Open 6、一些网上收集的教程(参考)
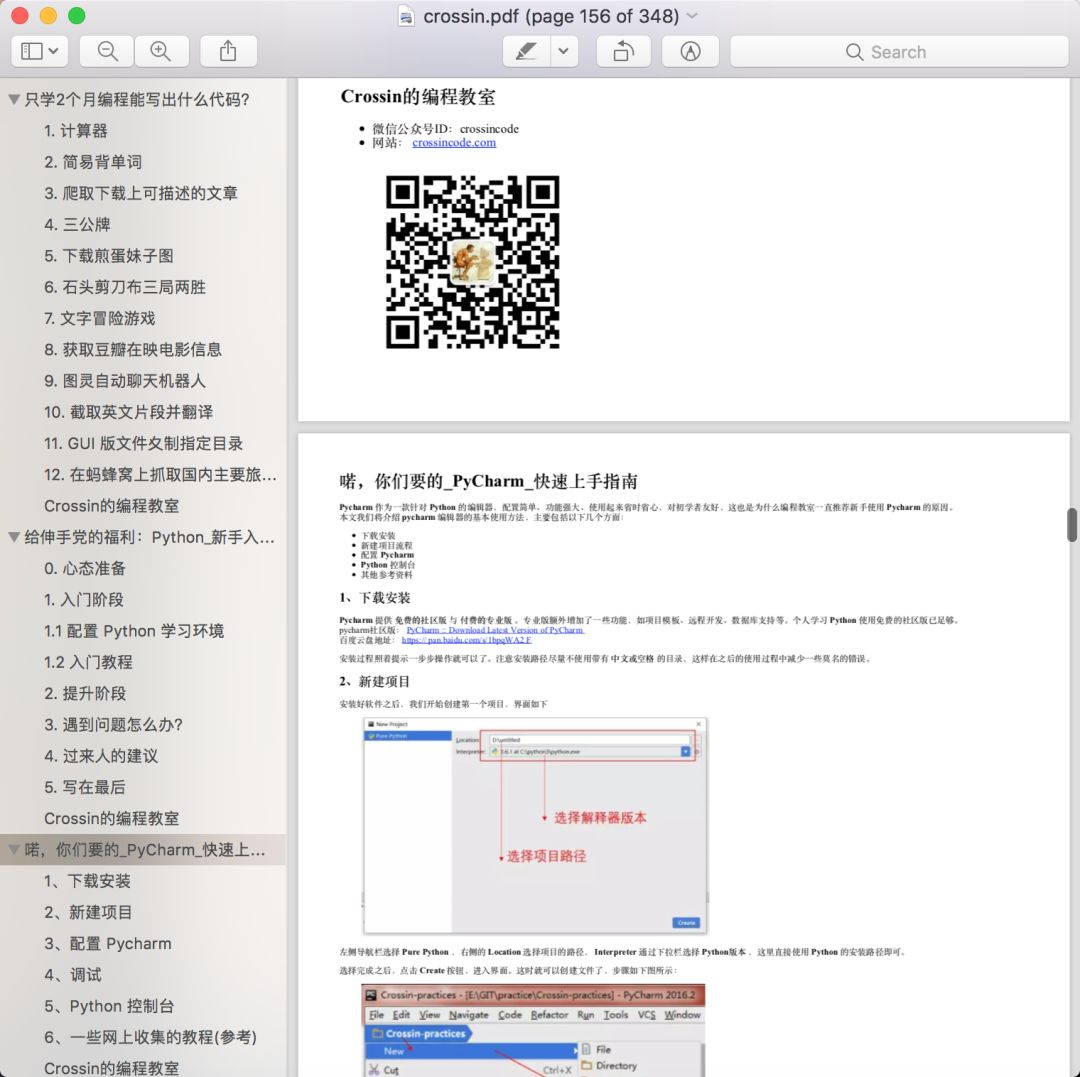 point(150,1037)
